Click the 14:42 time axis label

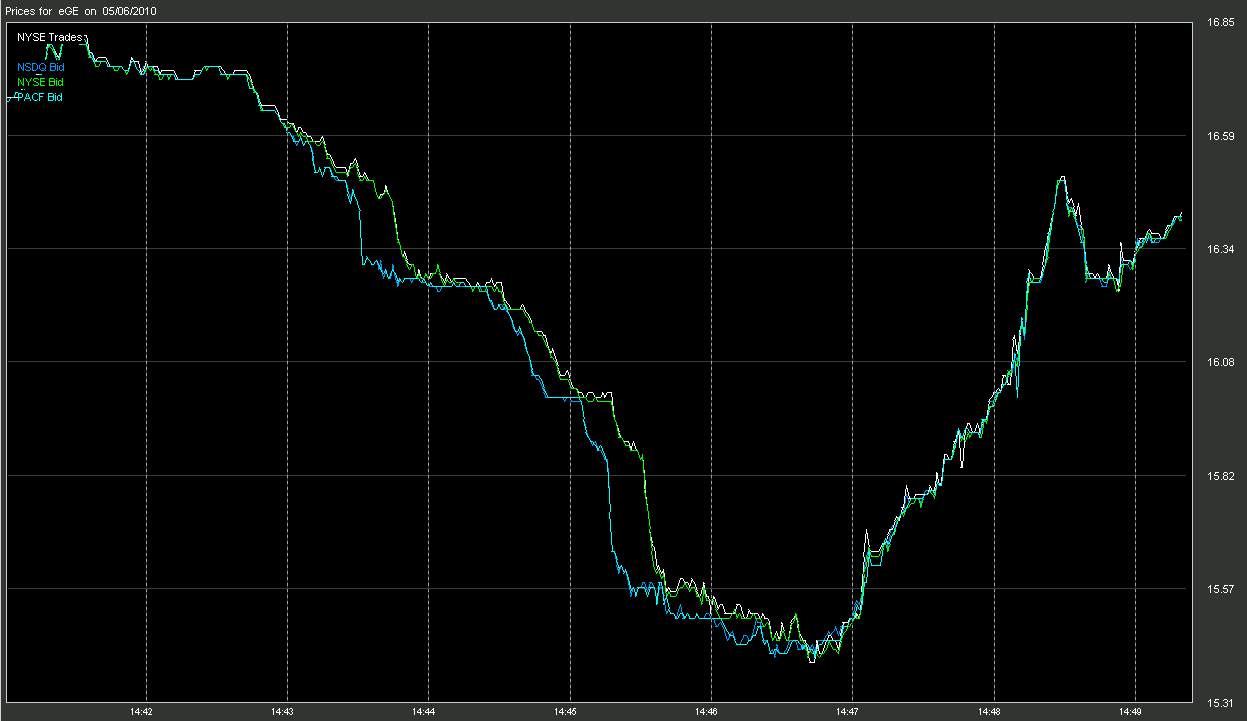point(142,712)
